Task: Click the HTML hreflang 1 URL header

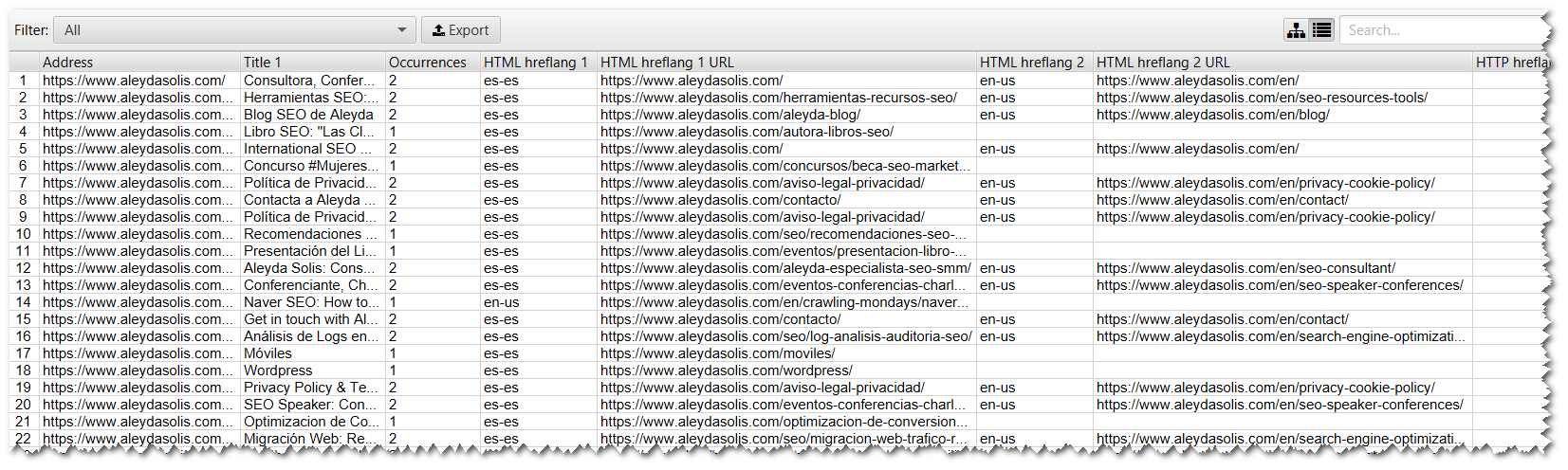Action: pyautogui.click(x=668, y=63)
